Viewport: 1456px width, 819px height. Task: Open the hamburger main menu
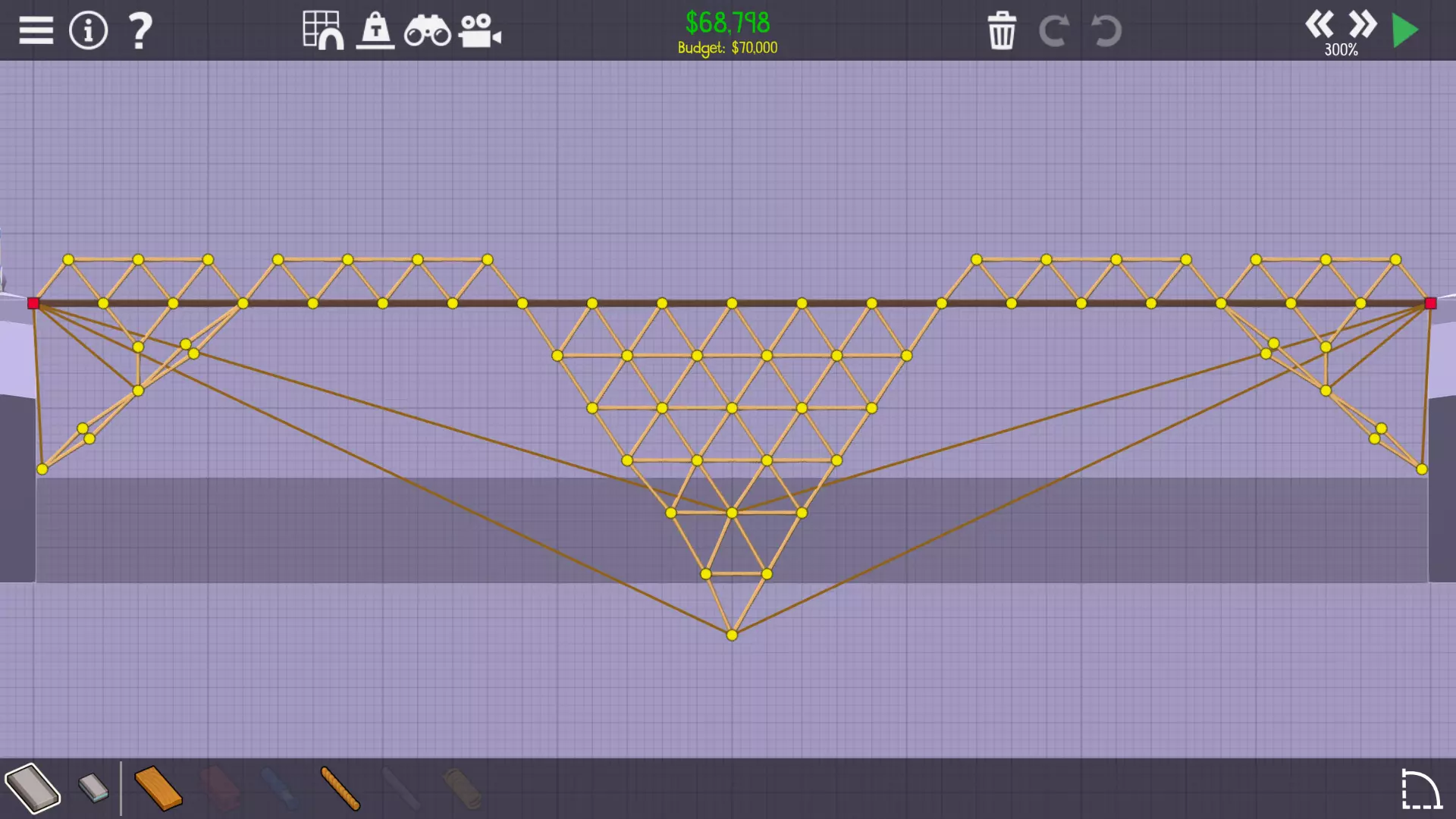[36, 31]
